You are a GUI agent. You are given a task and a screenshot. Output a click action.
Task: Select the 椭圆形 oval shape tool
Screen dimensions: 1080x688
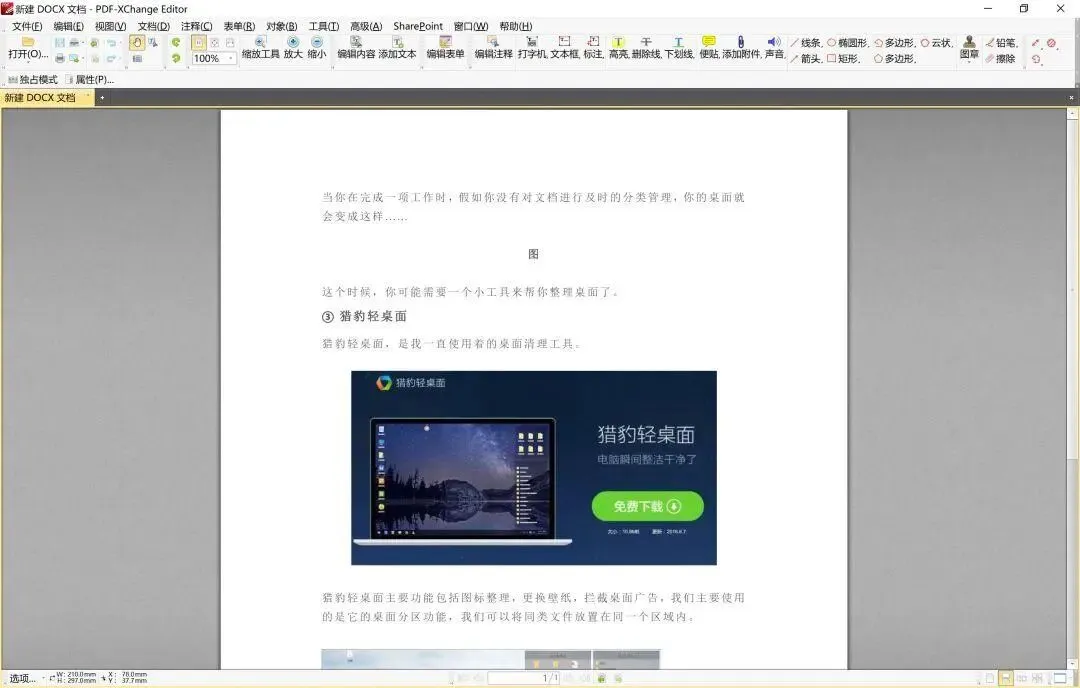coord(848,43)
